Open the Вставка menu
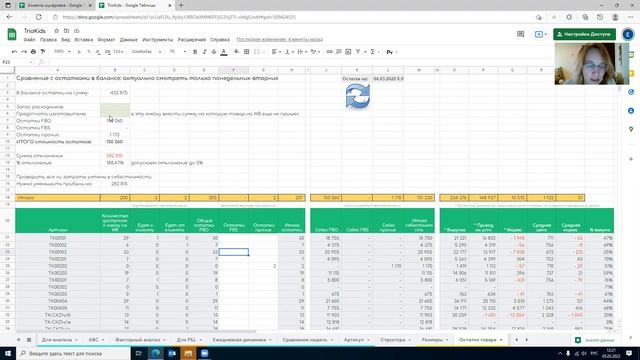This screenshot has height=360, width=640. pyautogui.click(x=84, y=40)
